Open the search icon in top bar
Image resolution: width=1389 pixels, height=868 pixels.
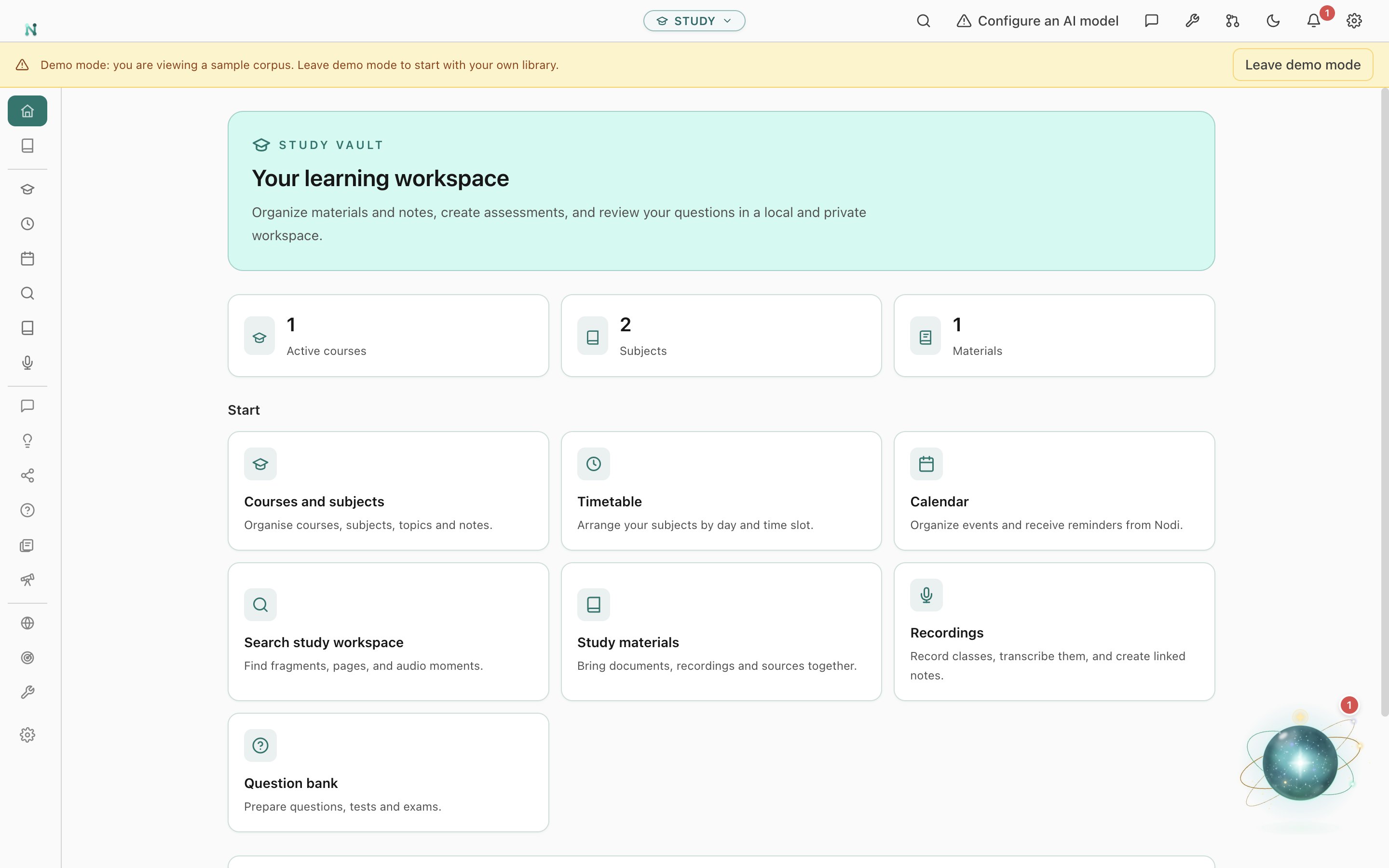[x=923, y=21]
